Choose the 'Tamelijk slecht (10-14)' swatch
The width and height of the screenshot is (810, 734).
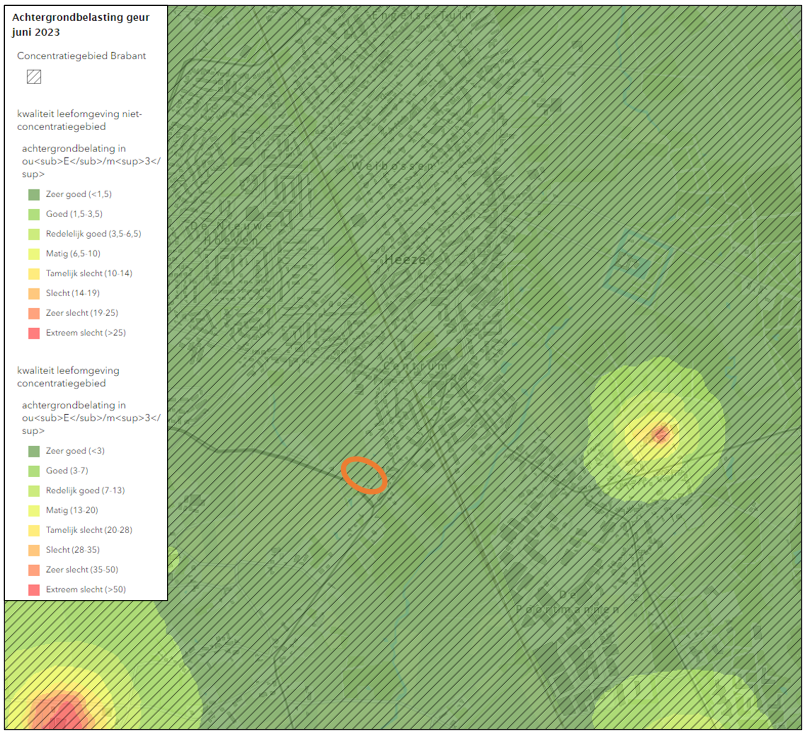[34, 274]
